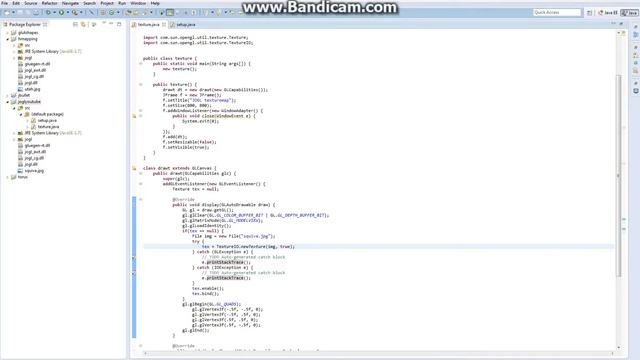Collapse all in Package Explorer

pos(75,24)
